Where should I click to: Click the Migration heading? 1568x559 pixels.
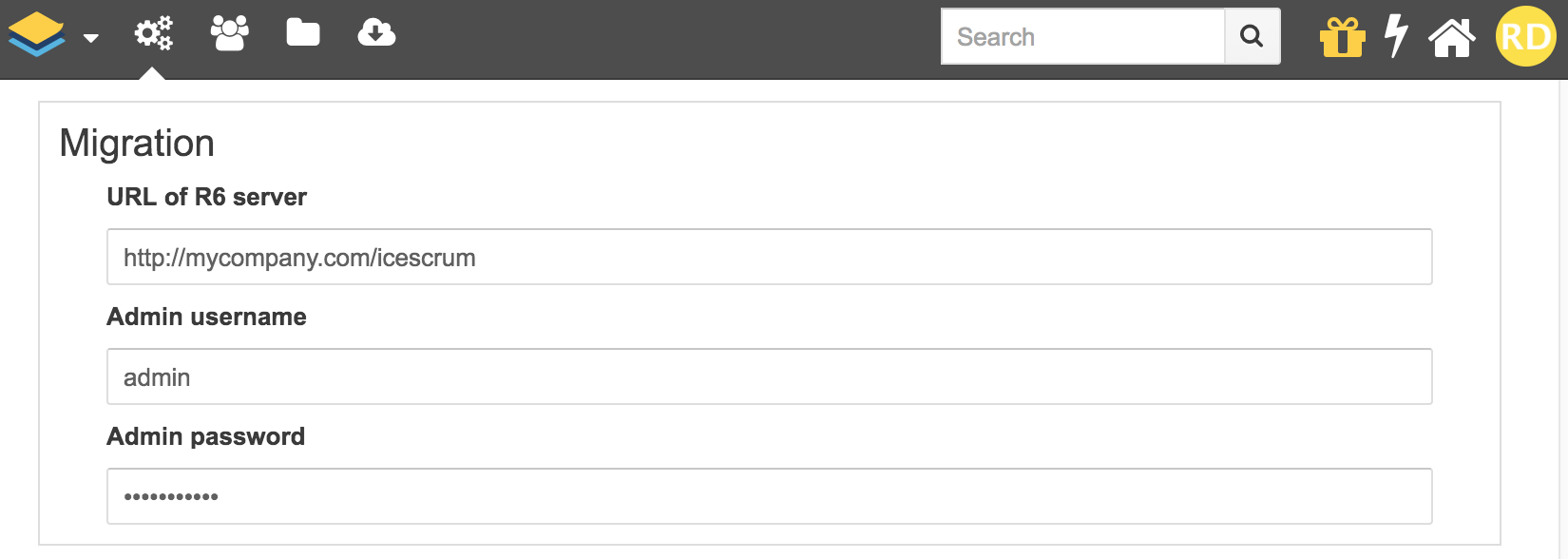point(137,144)
